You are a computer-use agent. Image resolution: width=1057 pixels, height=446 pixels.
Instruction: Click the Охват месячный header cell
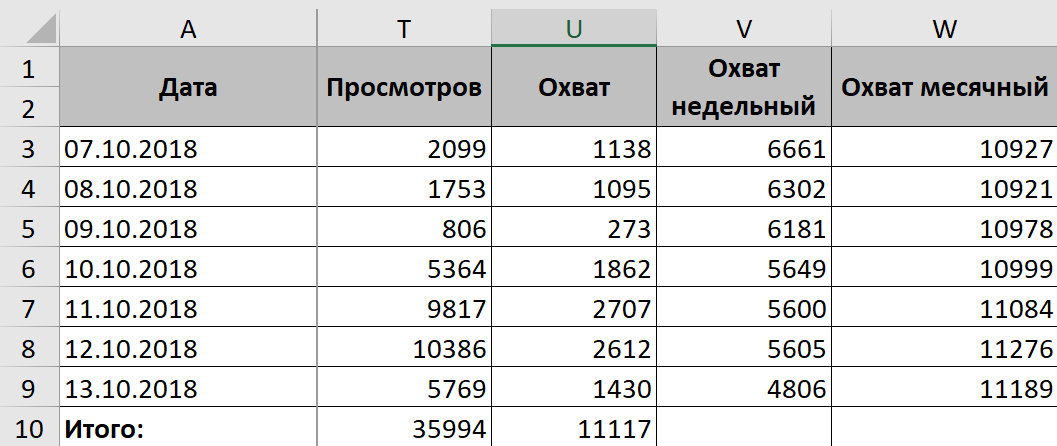[x=944, y=87]
